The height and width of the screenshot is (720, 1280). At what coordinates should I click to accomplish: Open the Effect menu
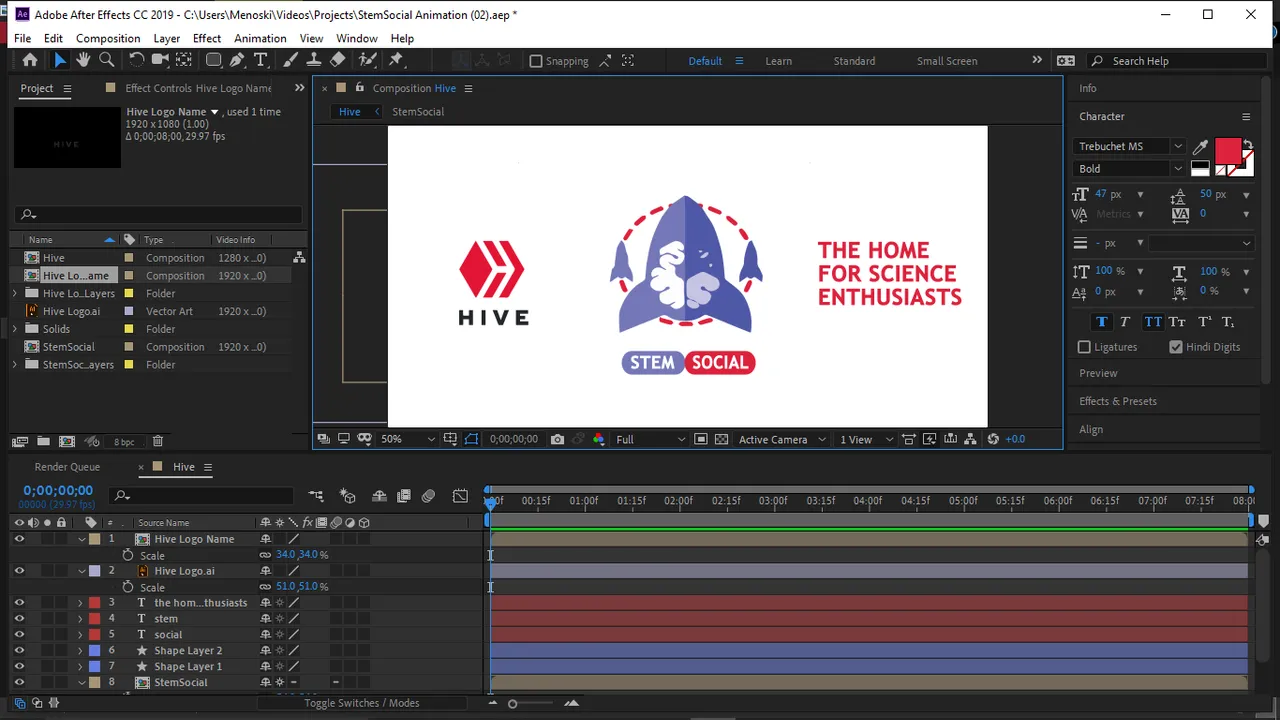207,38
